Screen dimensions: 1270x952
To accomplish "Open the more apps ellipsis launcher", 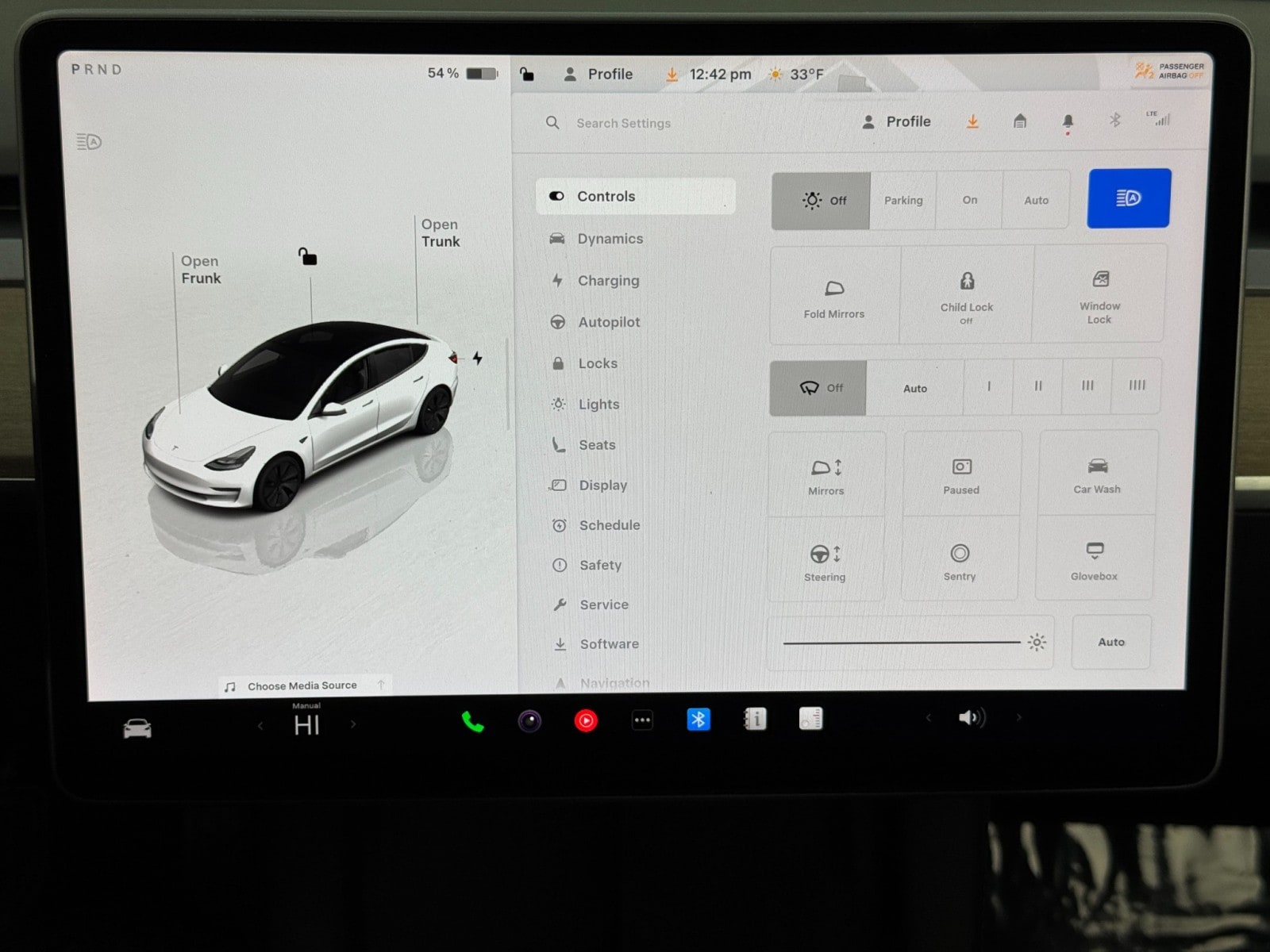I will 642,720.
